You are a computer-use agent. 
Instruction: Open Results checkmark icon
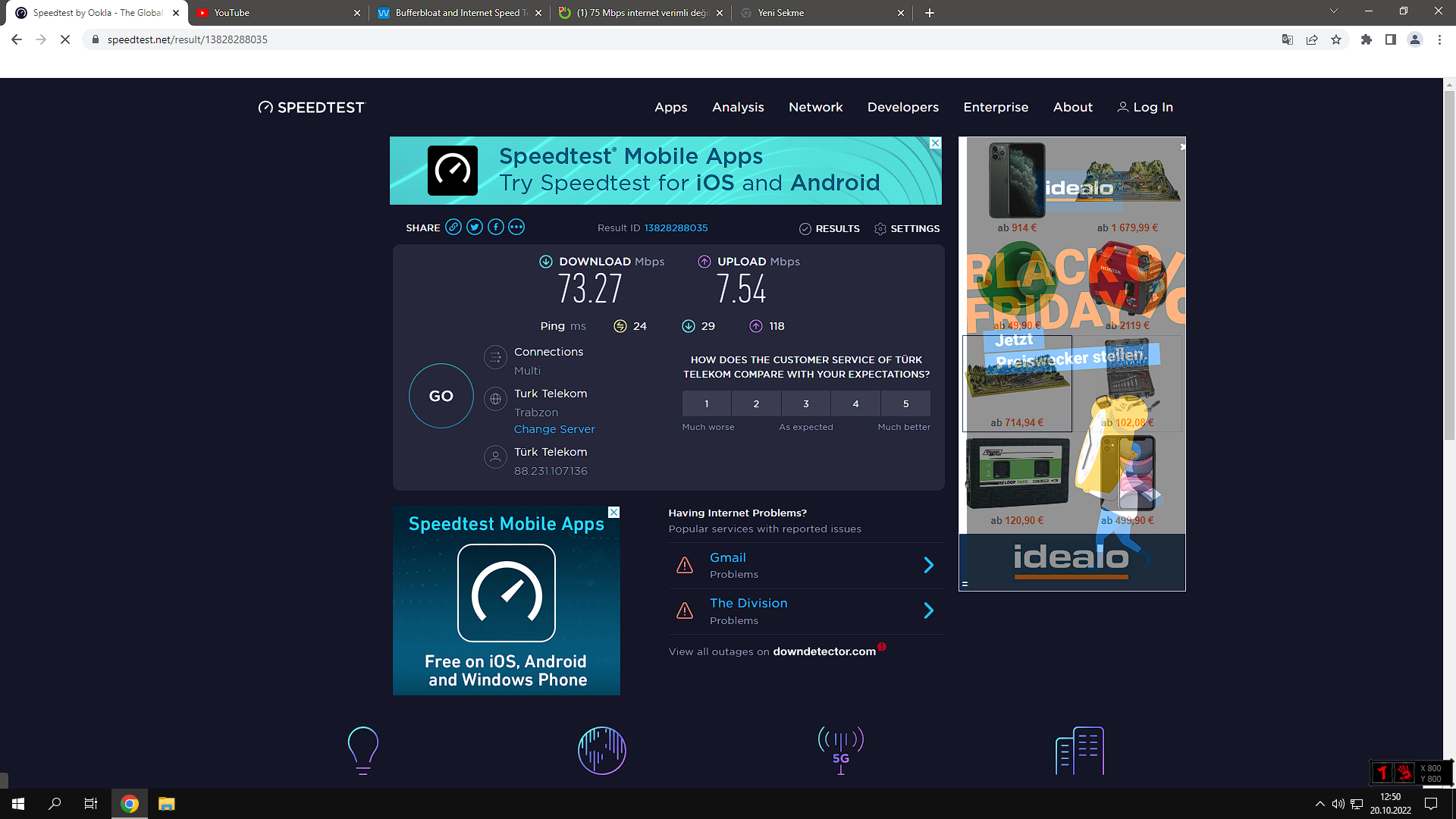pyautogui.click(x=805, y=229)
